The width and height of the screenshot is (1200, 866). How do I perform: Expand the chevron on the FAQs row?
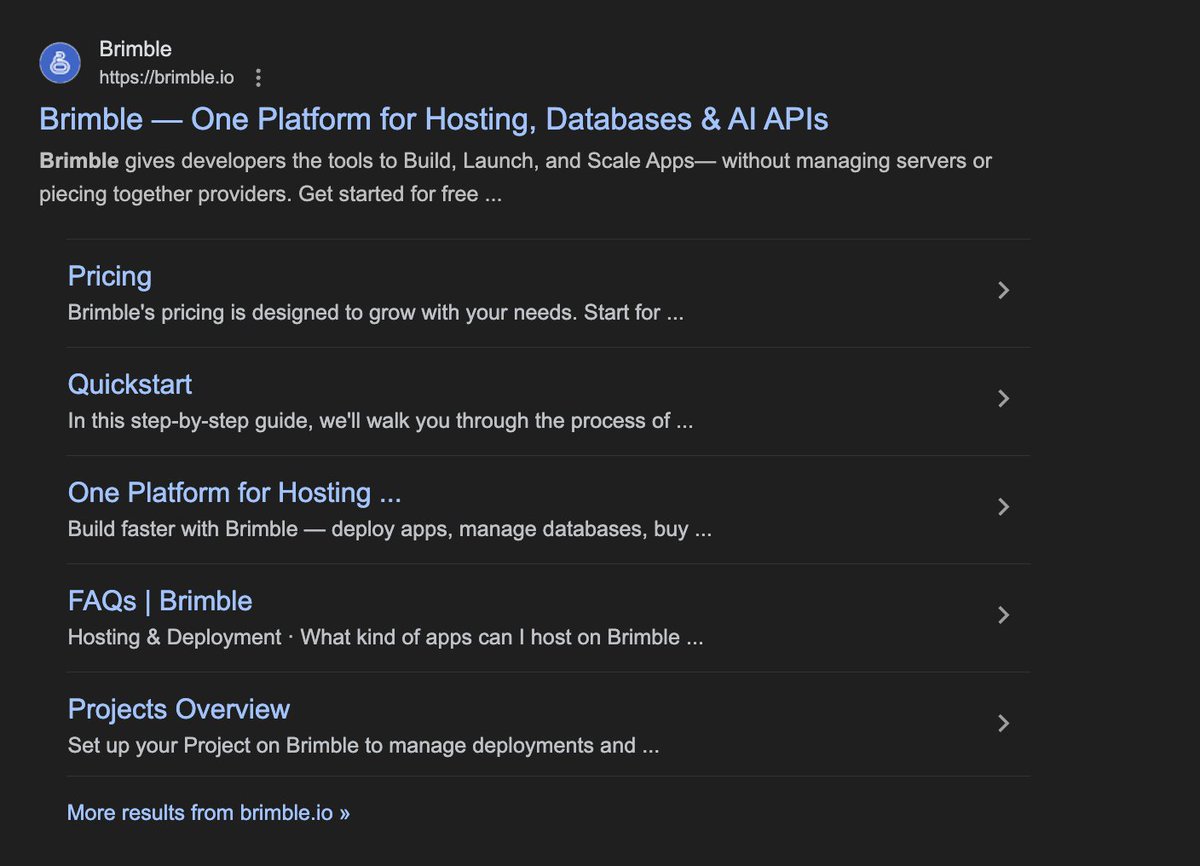[1004, 615]
